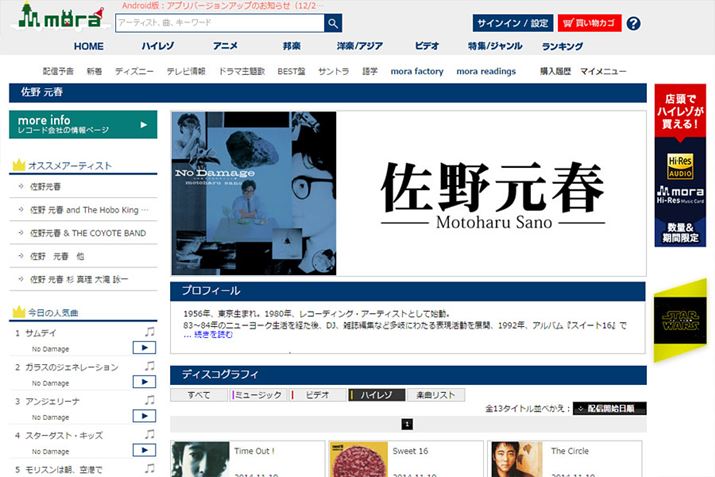Open ランキング navigation item
Screen dimensions: 715x477
point(562,46)
